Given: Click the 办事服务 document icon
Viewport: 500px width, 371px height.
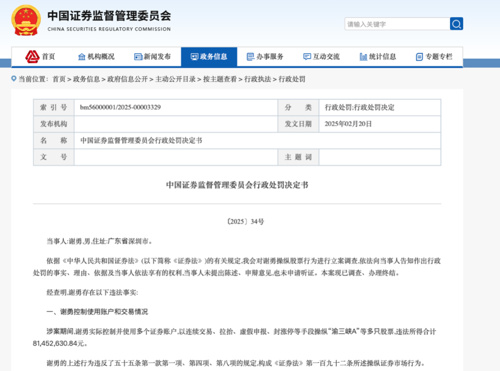Looking at the screenshot, I should tap(250, 57).
